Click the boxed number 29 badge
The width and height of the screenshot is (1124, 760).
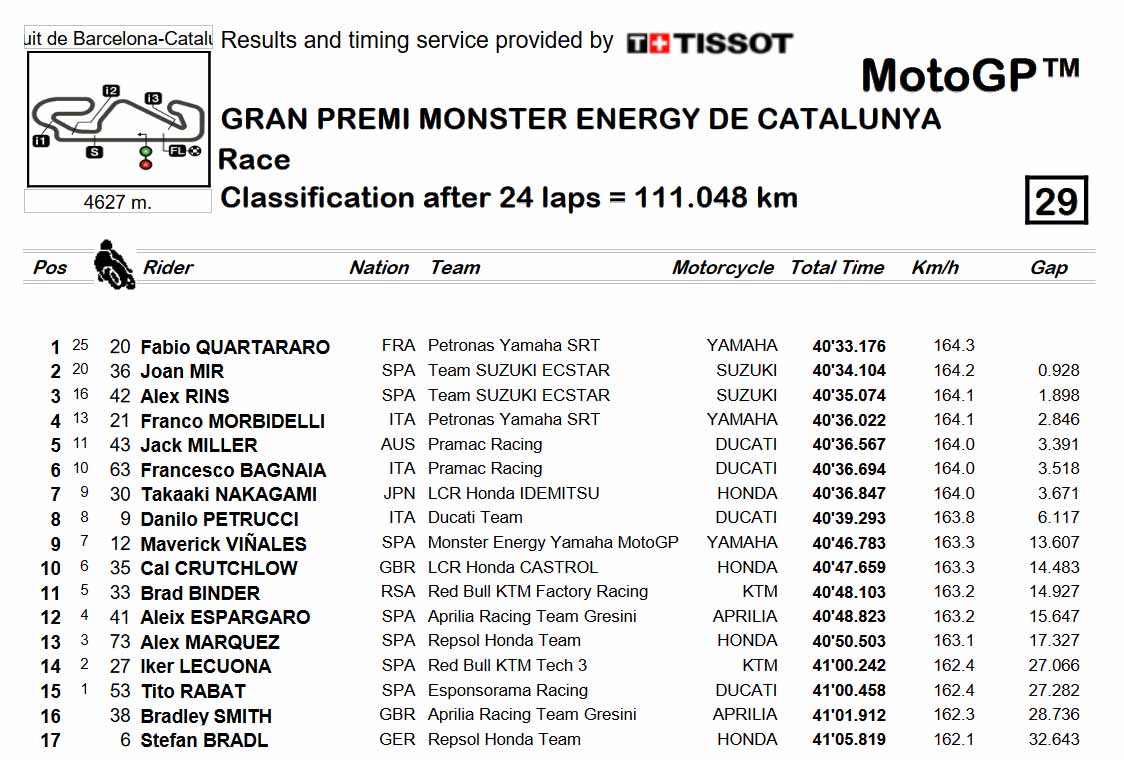coord(1056,200)
